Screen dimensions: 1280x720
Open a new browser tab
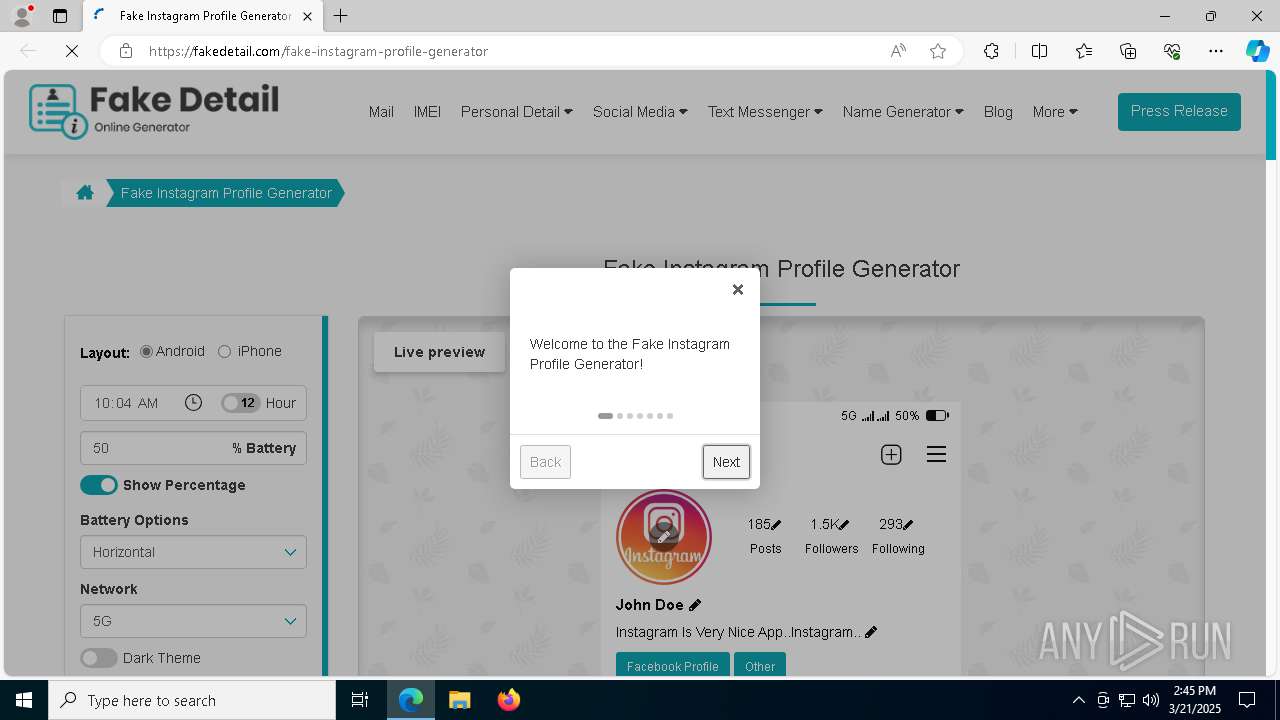tap(341, 16)
